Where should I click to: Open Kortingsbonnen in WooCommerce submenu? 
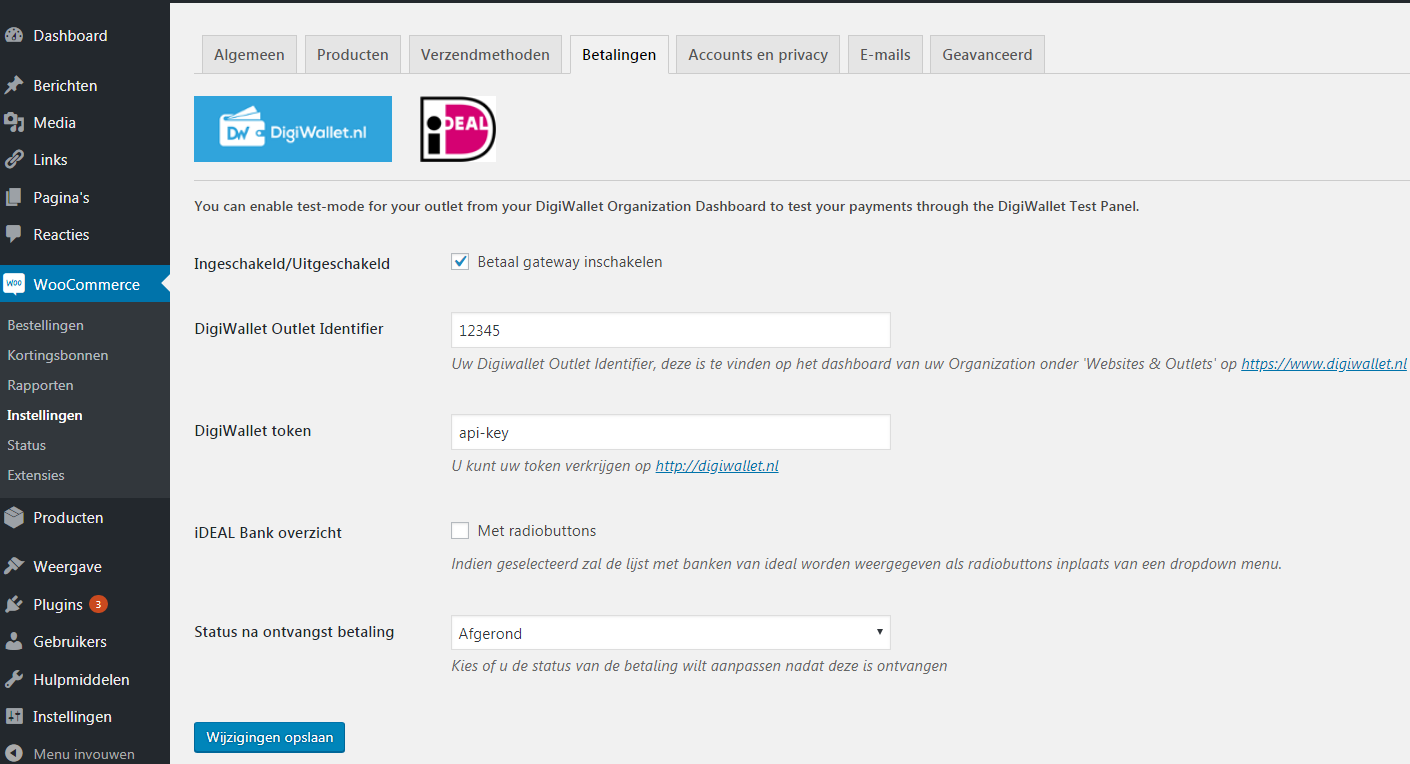click(x=58, y=355)
